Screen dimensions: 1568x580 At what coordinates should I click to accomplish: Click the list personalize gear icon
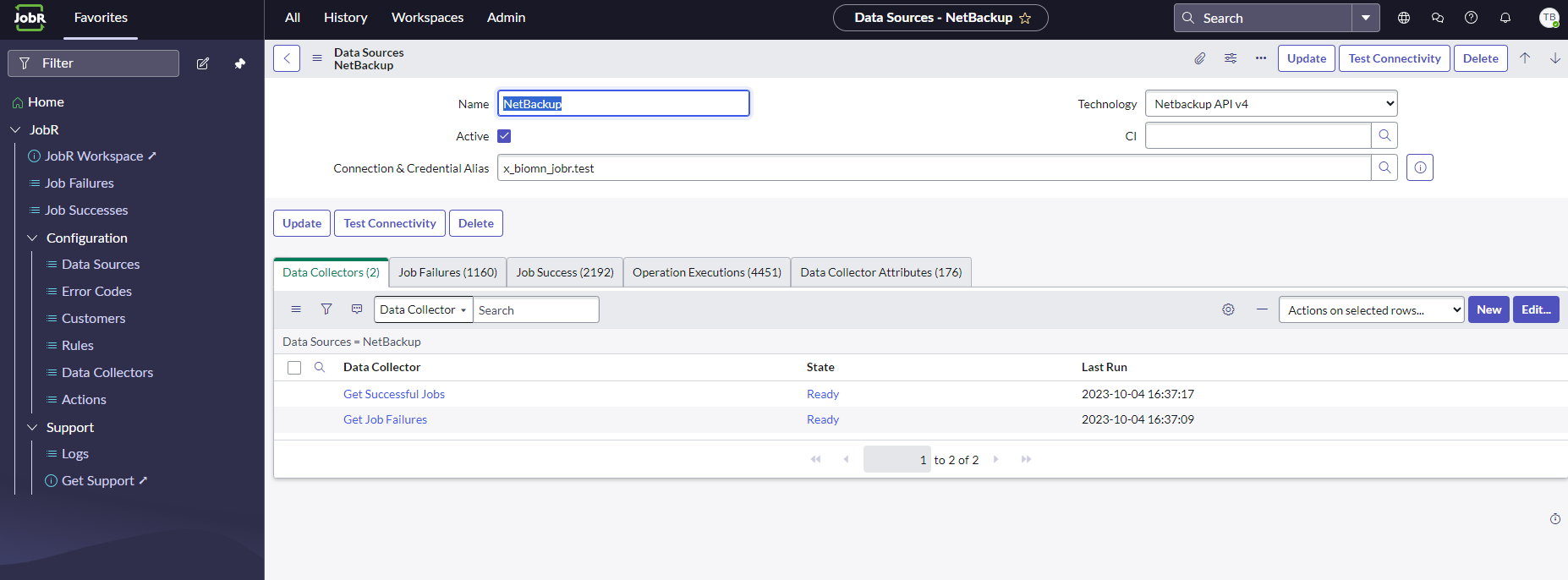(1228, 310)
